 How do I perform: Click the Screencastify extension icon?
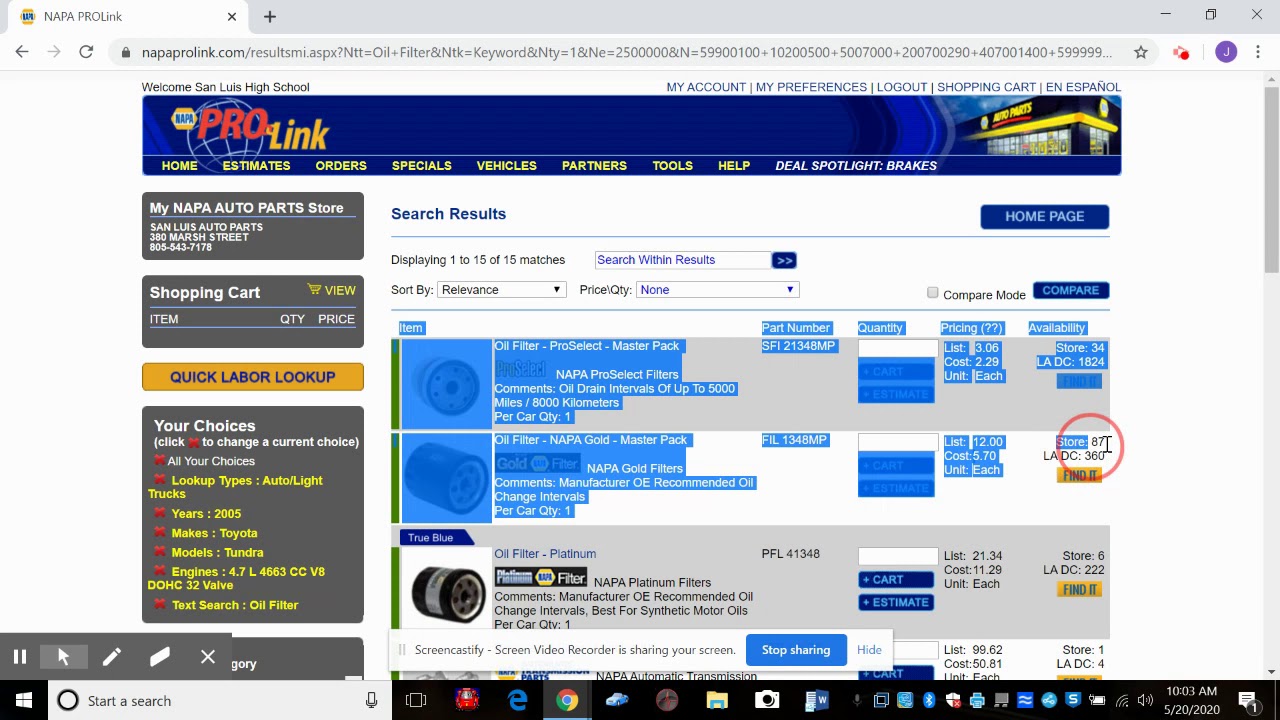[1182, 52]
